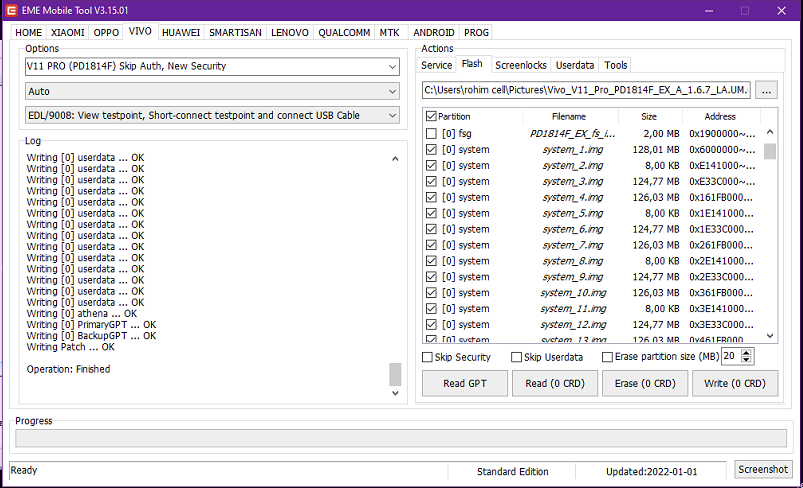Uncheck the fsg partition checkbox
The image size is (803, 488).
coord(431,133)
